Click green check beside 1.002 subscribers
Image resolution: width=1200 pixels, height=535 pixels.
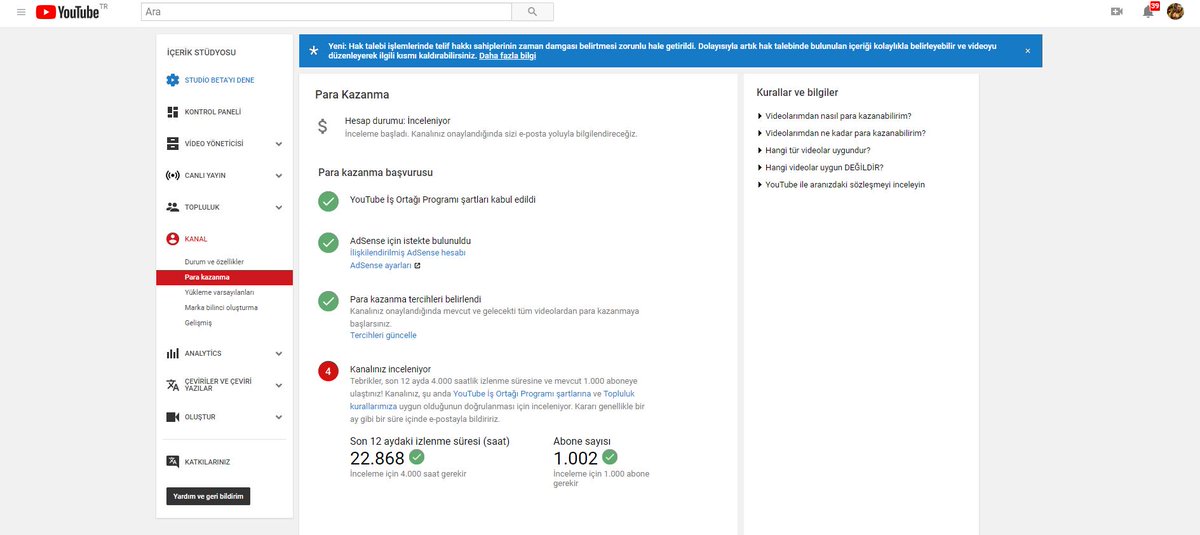(610, 457)
